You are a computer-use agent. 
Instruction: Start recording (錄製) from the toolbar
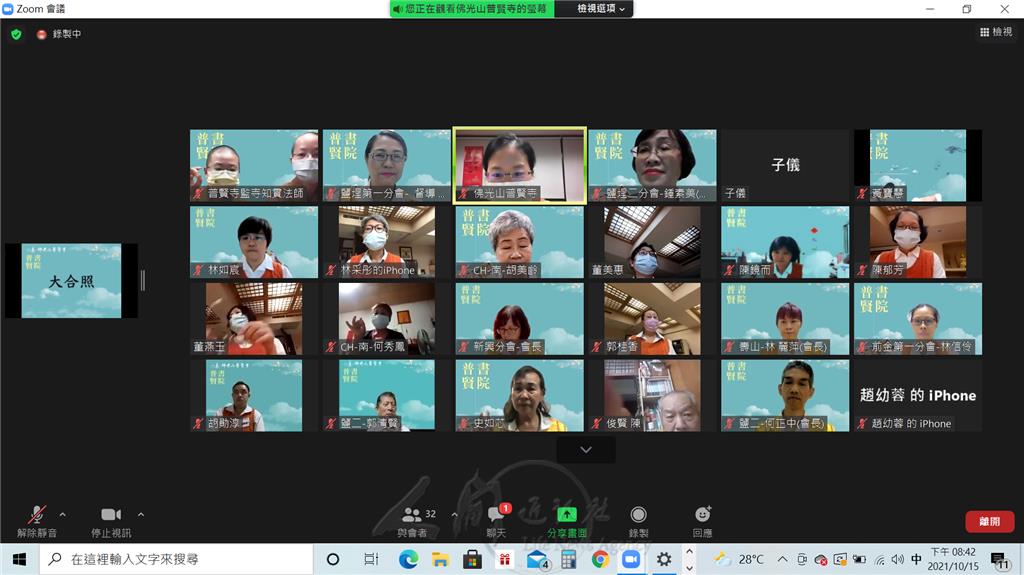click(x=638, y=521)
